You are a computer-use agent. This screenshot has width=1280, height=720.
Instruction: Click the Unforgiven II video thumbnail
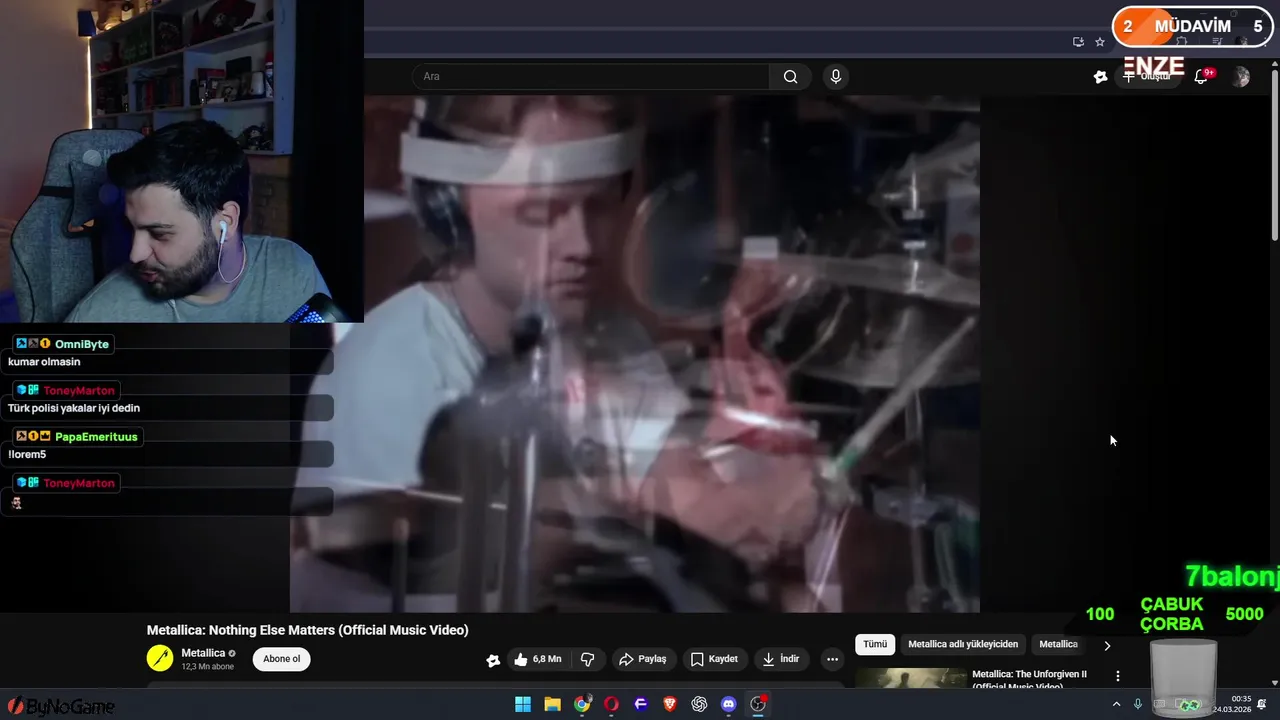tap(911, 678)
